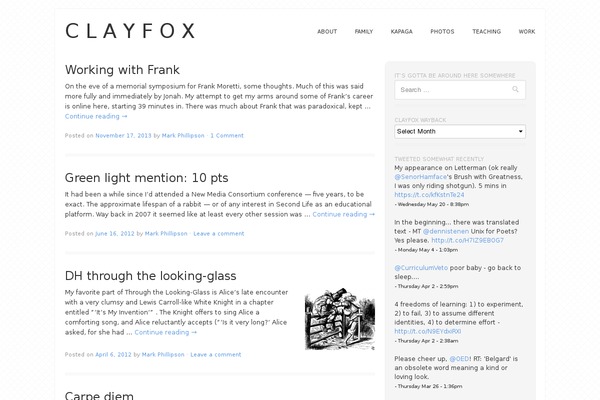Image resolution: width=600 pixels, height=400 pixels.
Task: Open the ABOUT menu item
Action: [x=327, y=31]
